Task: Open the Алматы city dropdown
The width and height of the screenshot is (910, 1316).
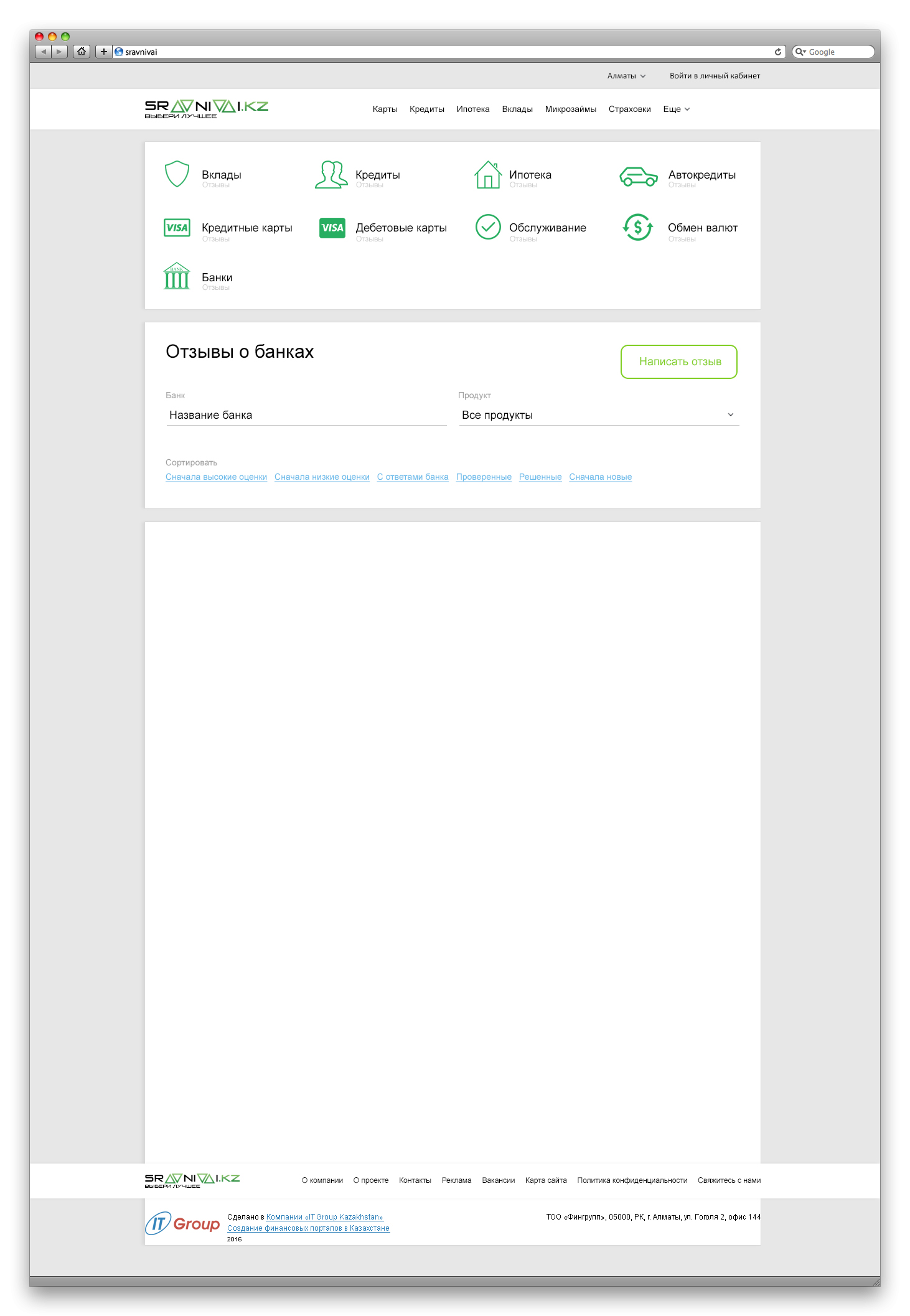Action: coord(626,76)
